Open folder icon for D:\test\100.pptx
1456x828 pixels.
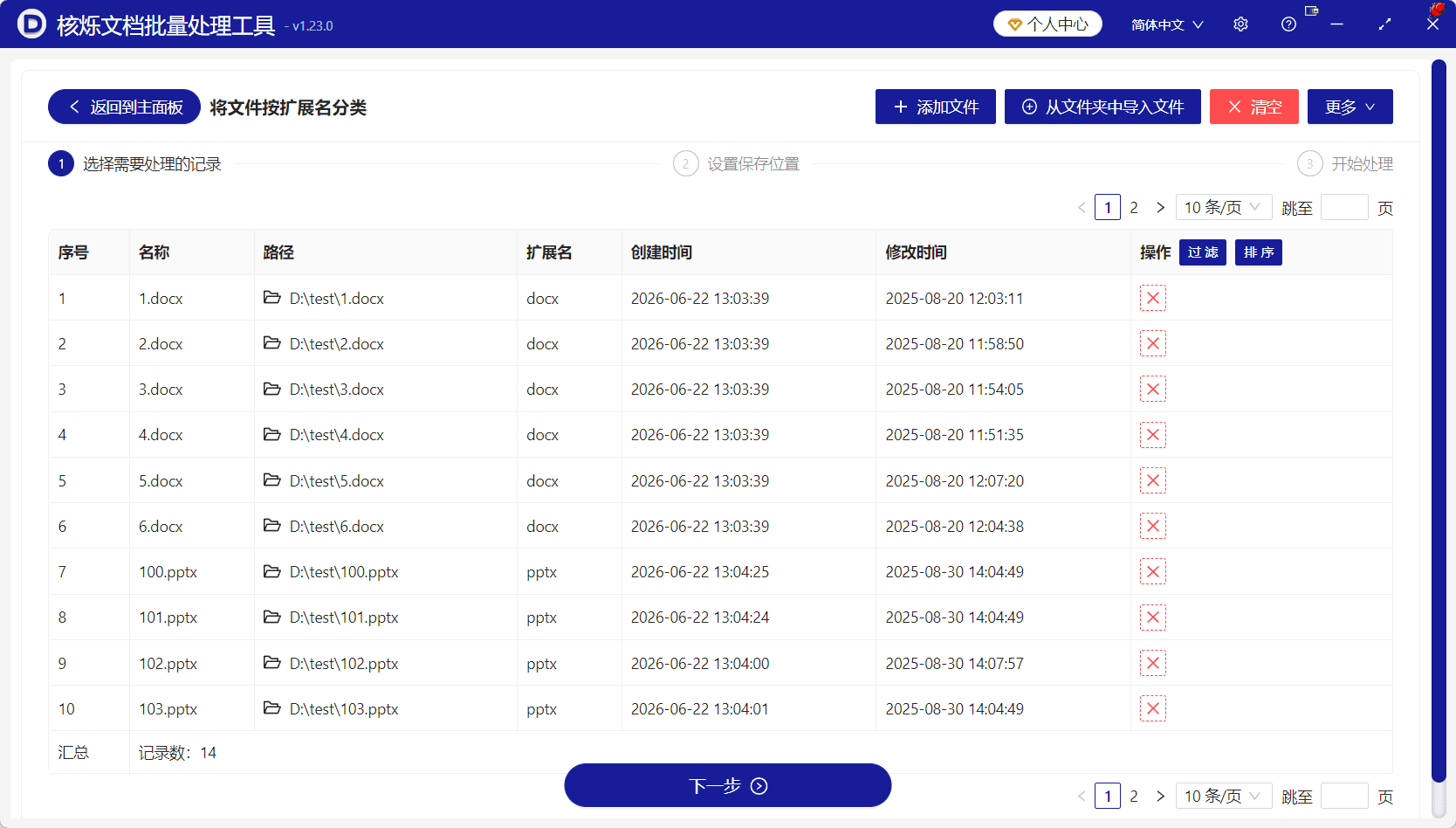(x=272, y=571)
